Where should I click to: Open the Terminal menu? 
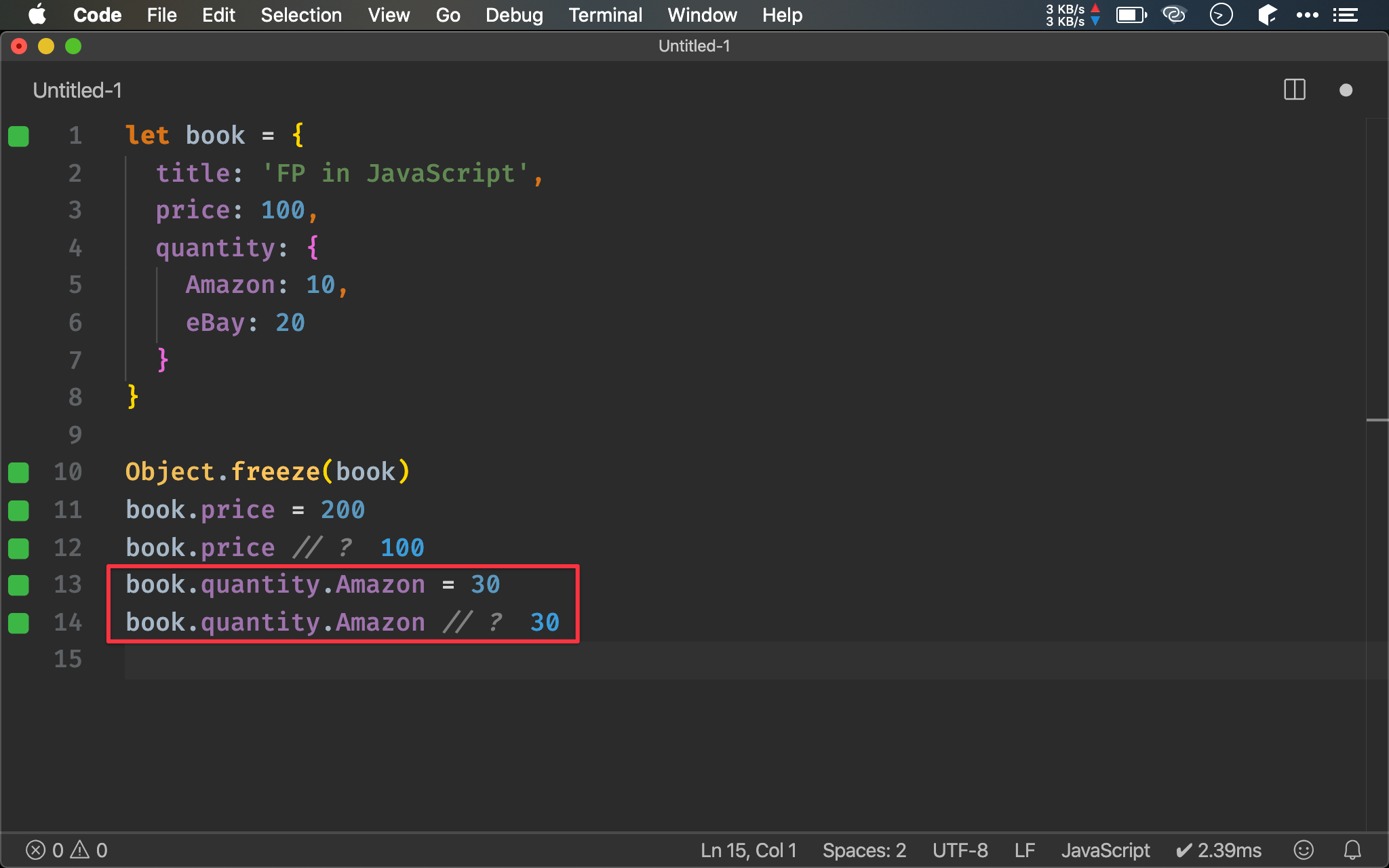point(605,15)
